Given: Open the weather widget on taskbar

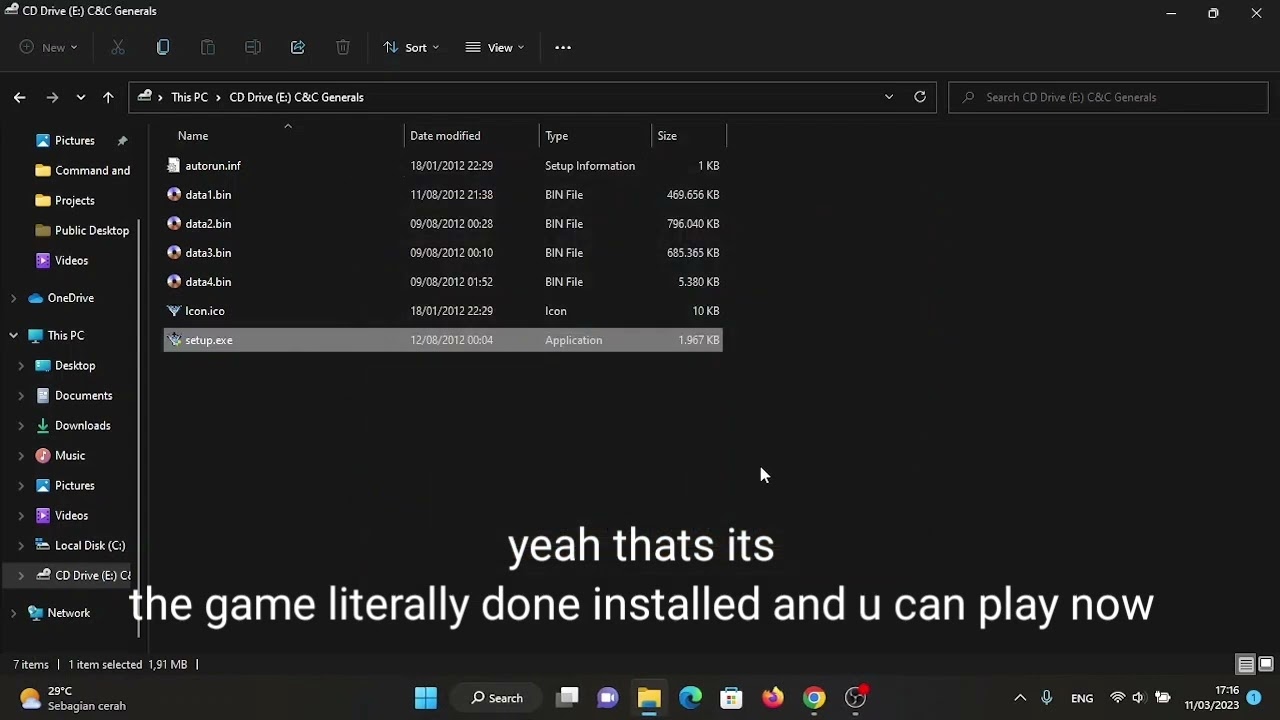Looking at the screenshot, I should coord(72,698).
